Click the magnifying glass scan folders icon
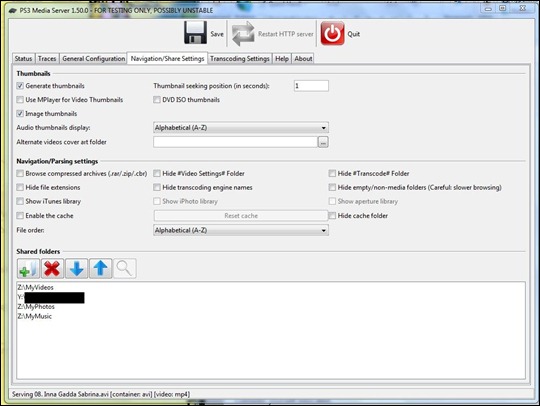The image size is (540, 406). (125, 269)
